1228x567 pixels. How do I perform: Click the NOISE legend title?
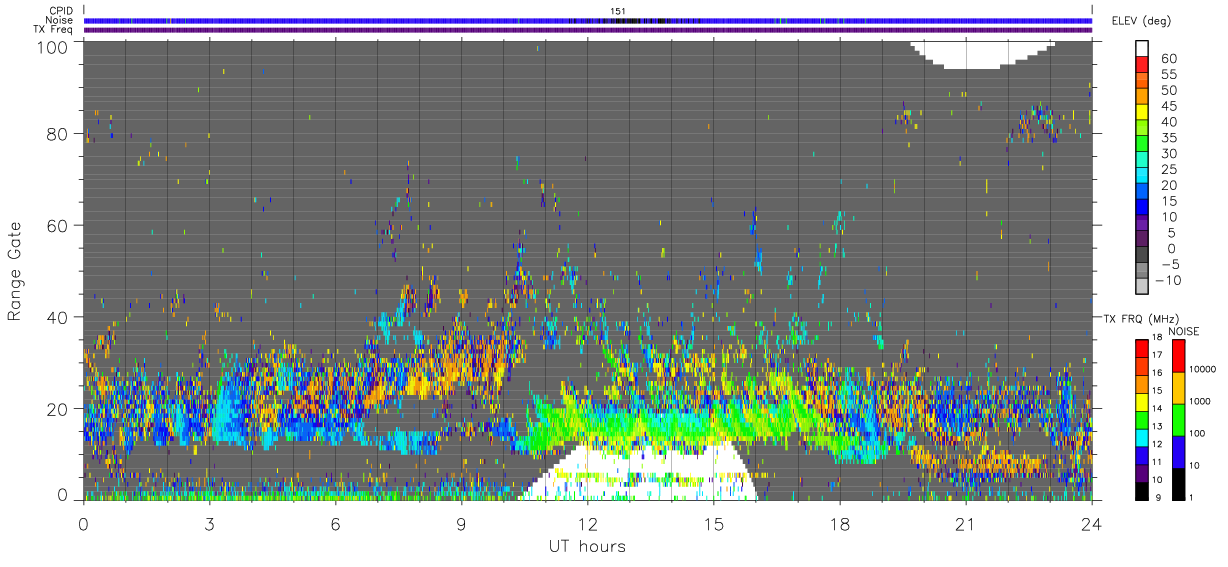[1183, 331]
